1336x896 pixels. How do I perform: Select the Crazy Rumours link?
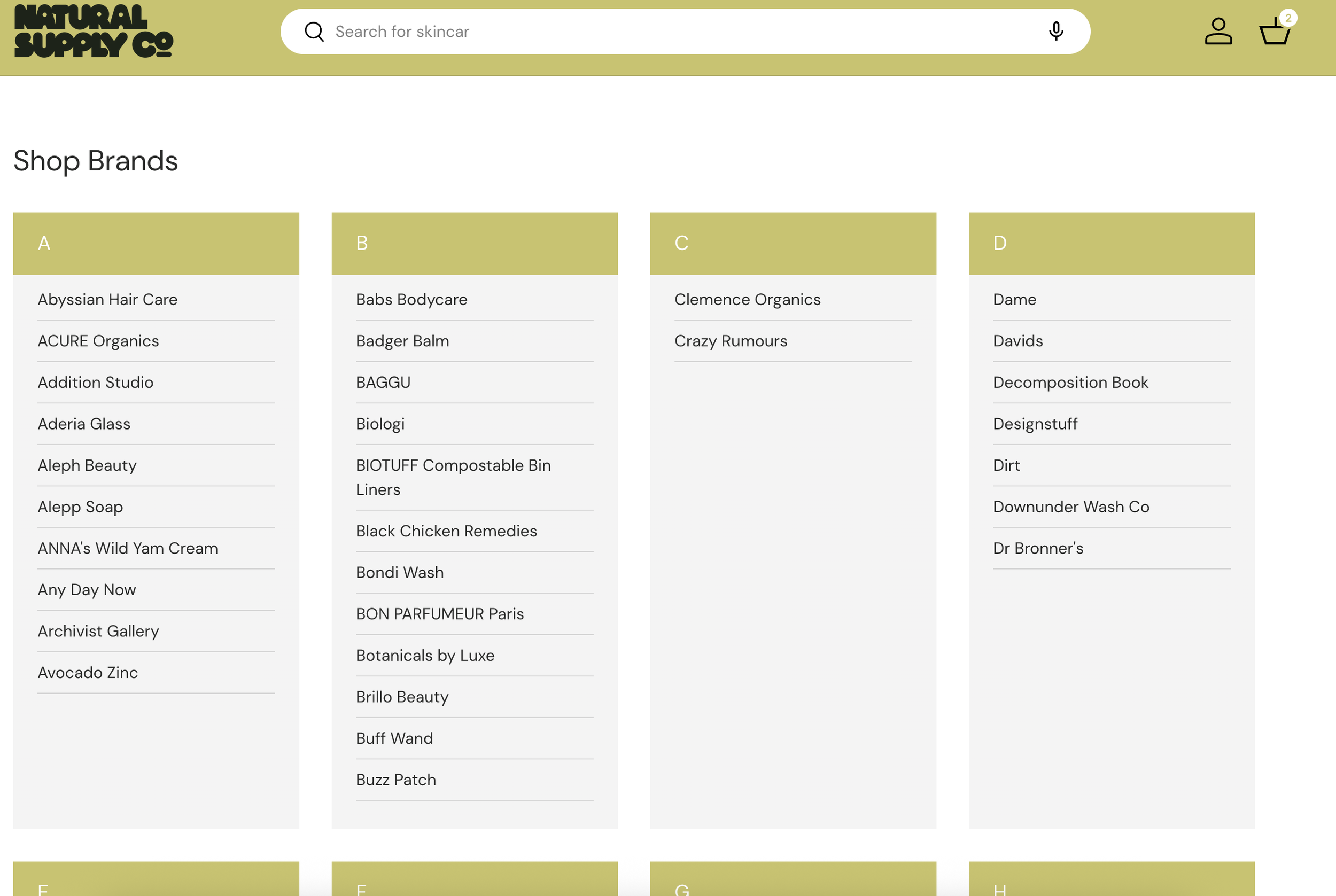tap(731, 341)
